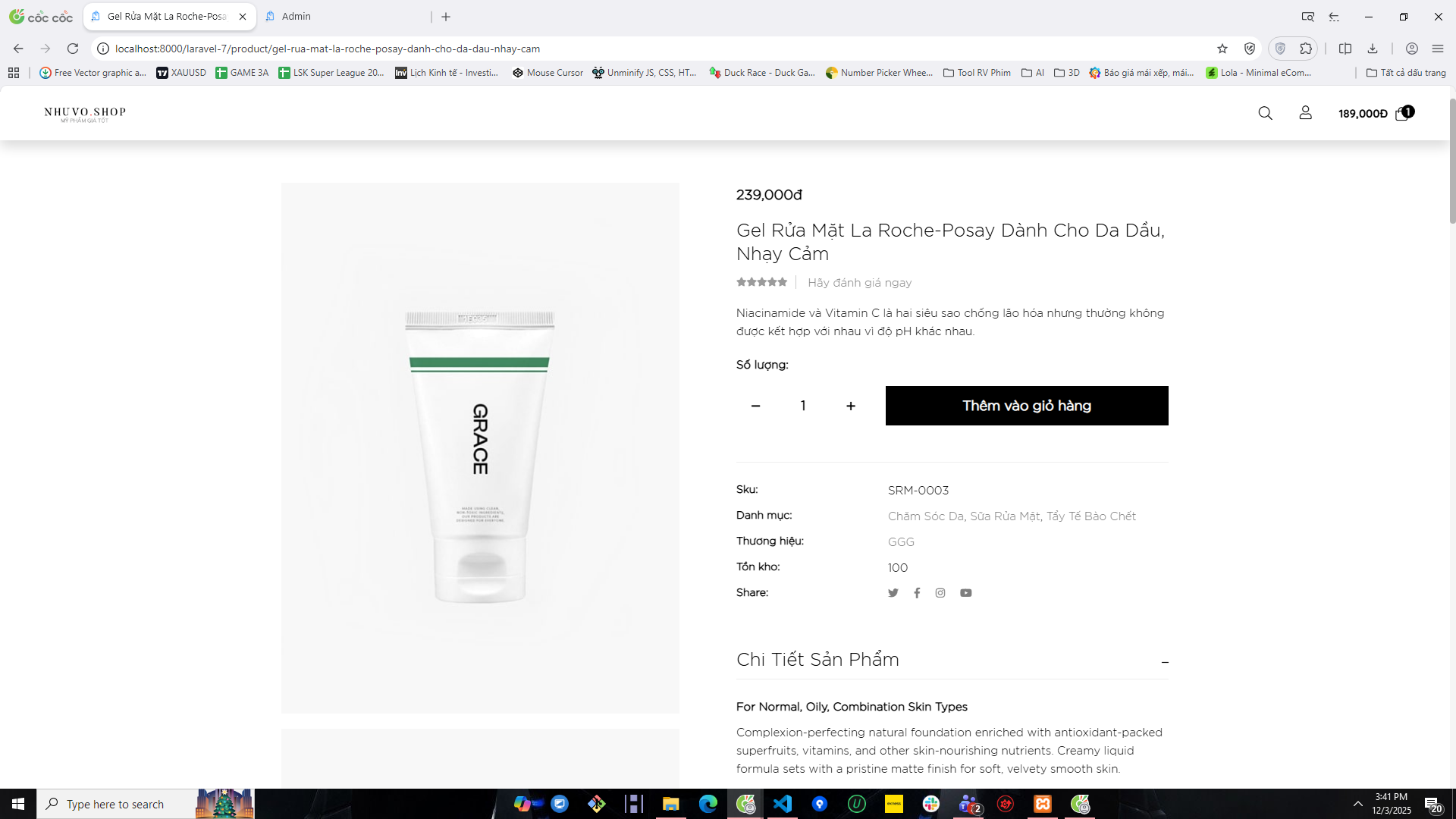Click Thêm vào giỏ hàng button

[x=1027, y=406]
